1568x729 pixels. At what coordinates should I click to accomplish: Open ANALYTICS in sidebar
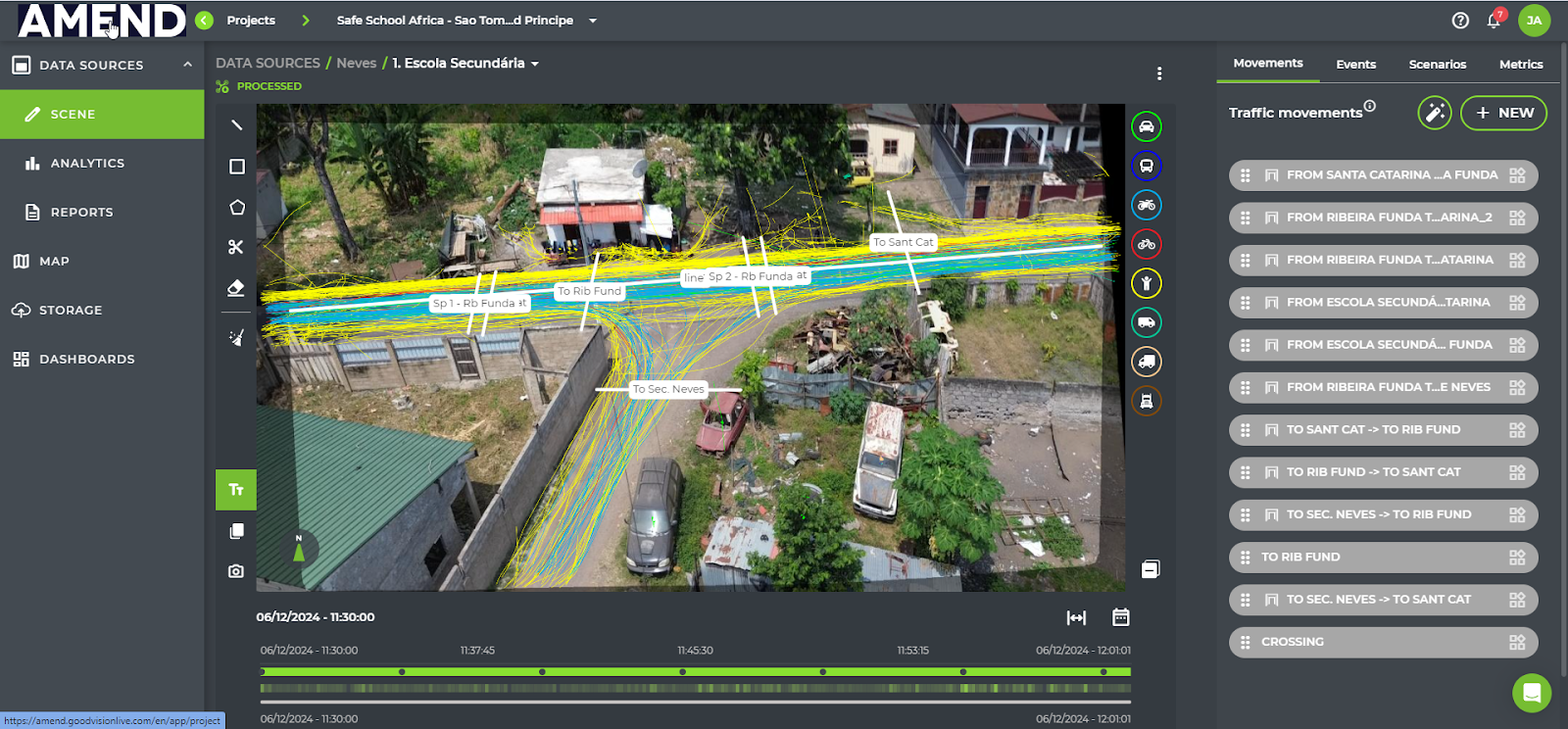click(x=102, y=164)
